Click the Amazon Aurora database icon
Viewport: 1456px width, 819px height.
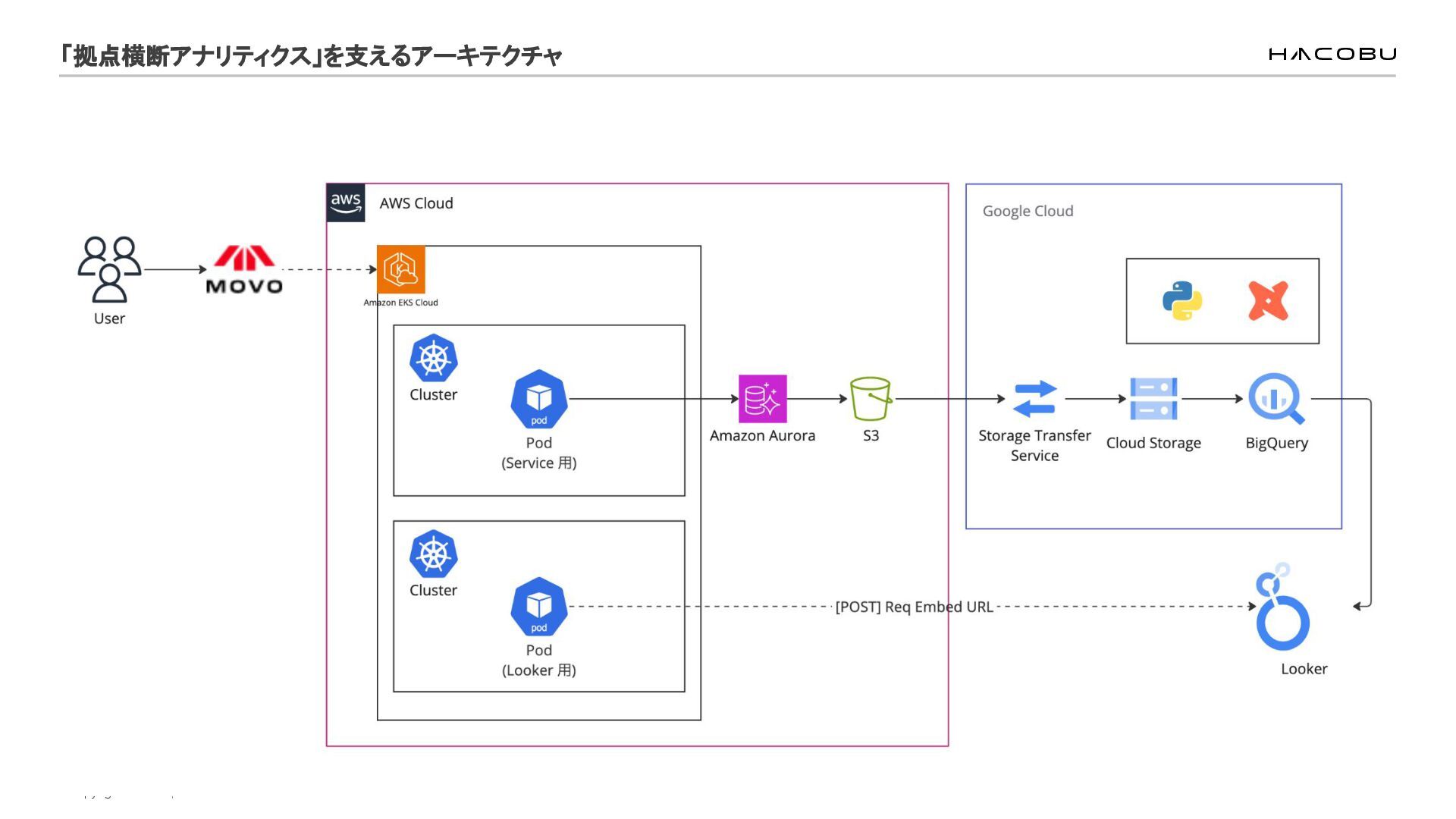[x=763, y=399]
